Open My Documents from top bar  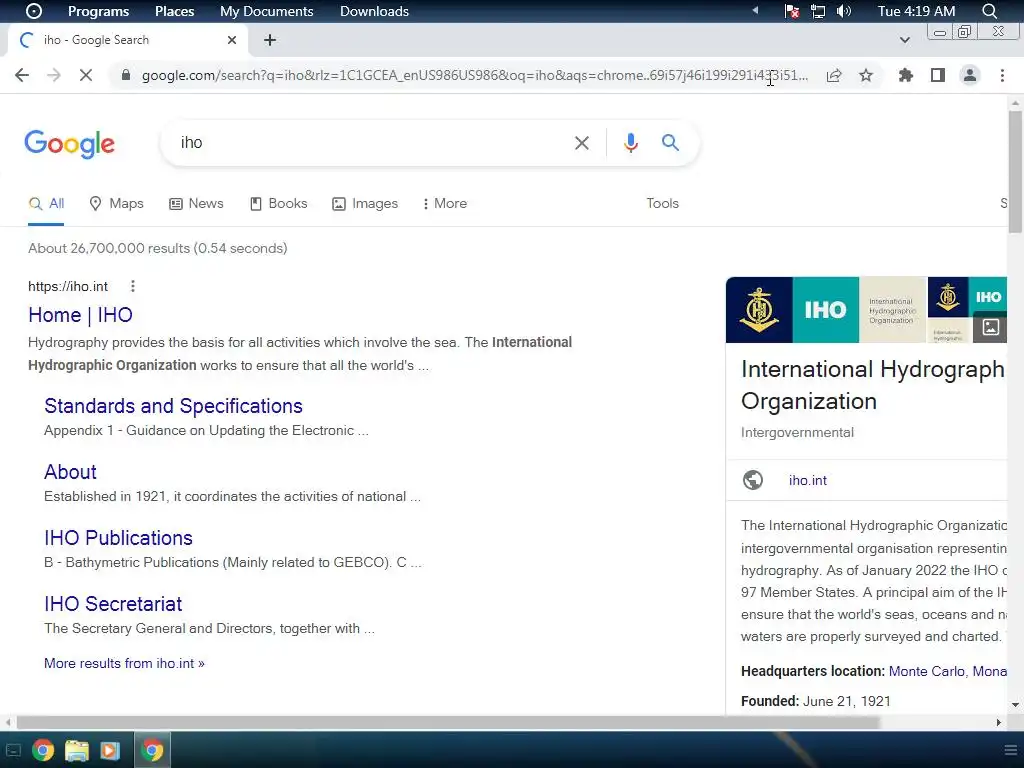point(266,11)
